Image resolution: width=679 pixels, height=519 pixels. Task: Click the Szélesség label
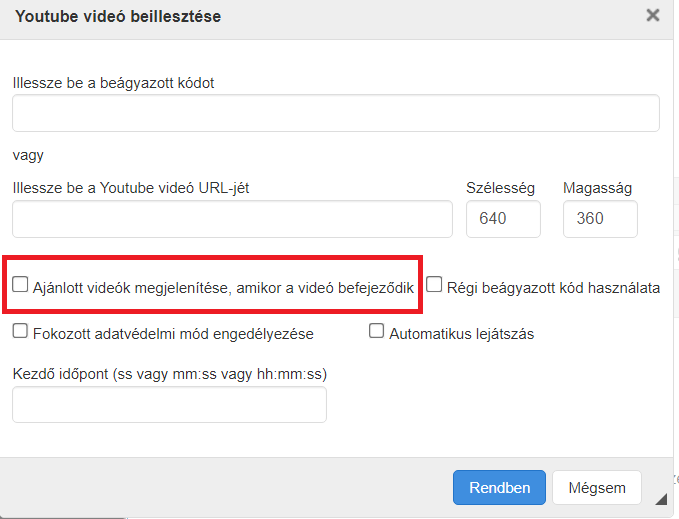(501, 188)
